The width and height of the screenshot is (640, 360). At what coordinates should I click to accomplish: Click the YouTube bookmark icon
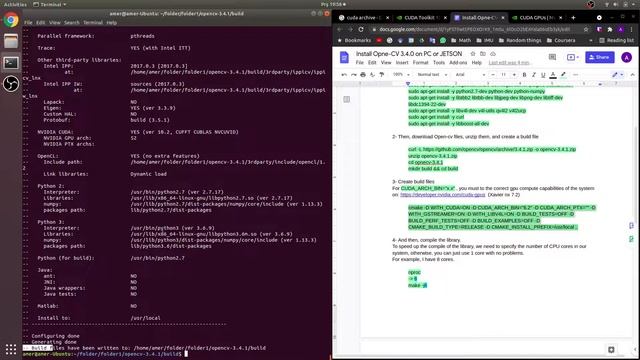pos(379,40)
